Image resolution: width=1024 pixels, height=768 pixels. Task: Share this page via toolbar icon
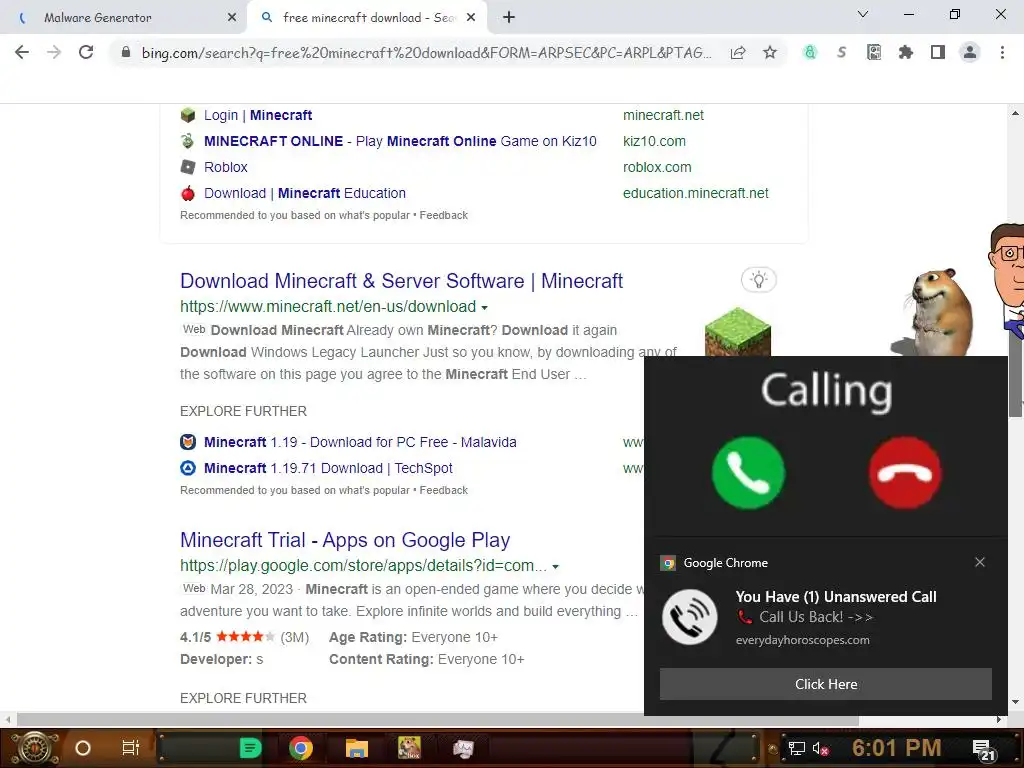click(x=738, y=52)
